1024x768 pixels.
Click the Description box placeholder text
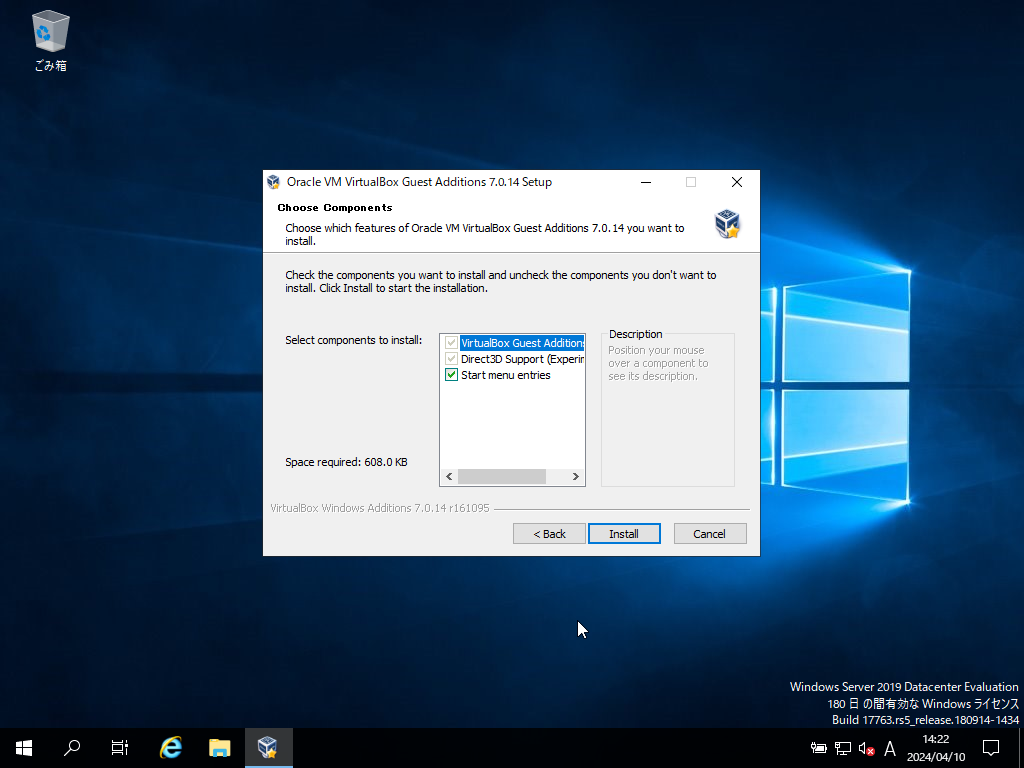tap(658, 363)
